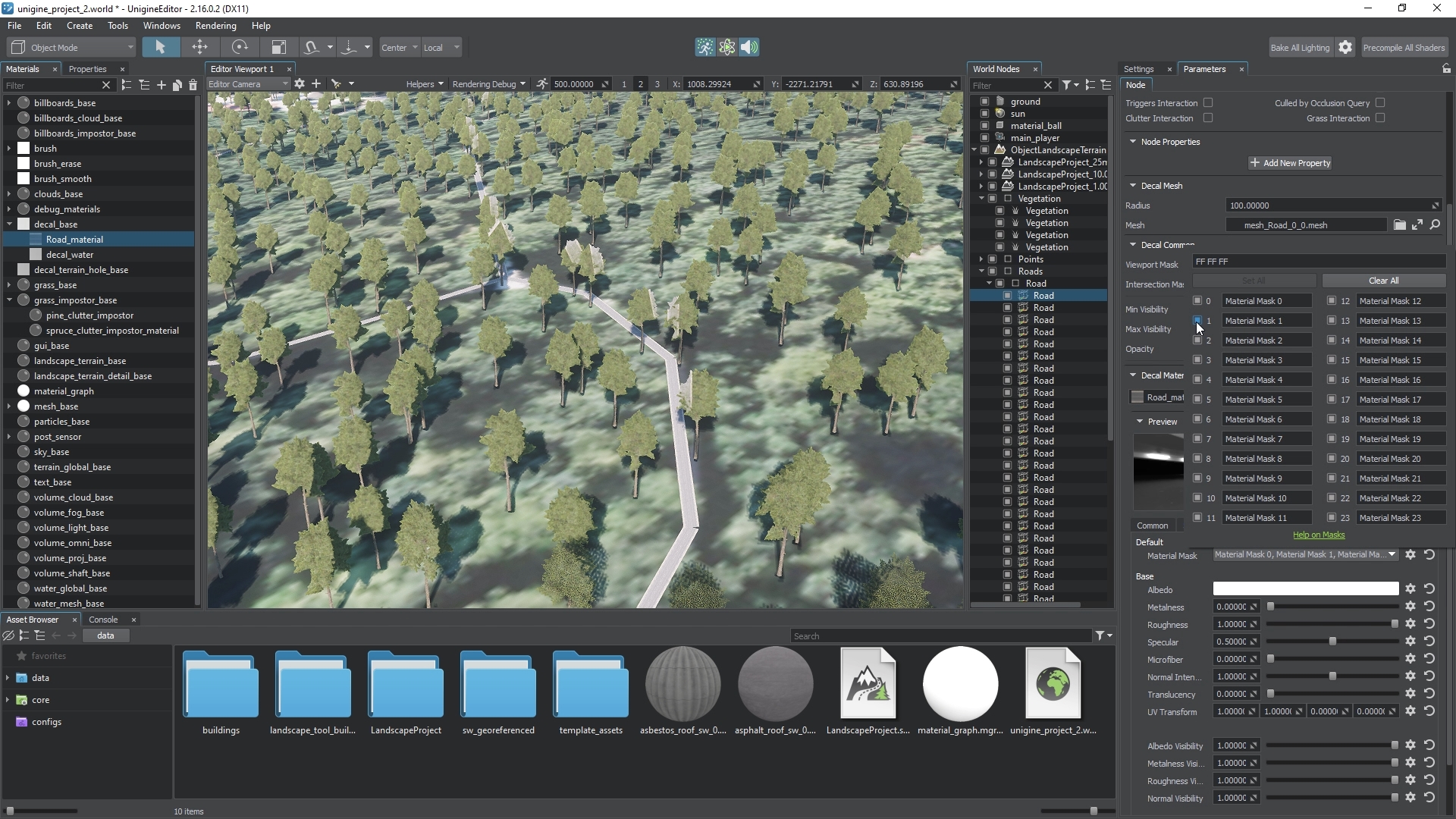Collapse the decal_base material tree
The height and width of the screenshot is (819, 1456).
(10, 224)
